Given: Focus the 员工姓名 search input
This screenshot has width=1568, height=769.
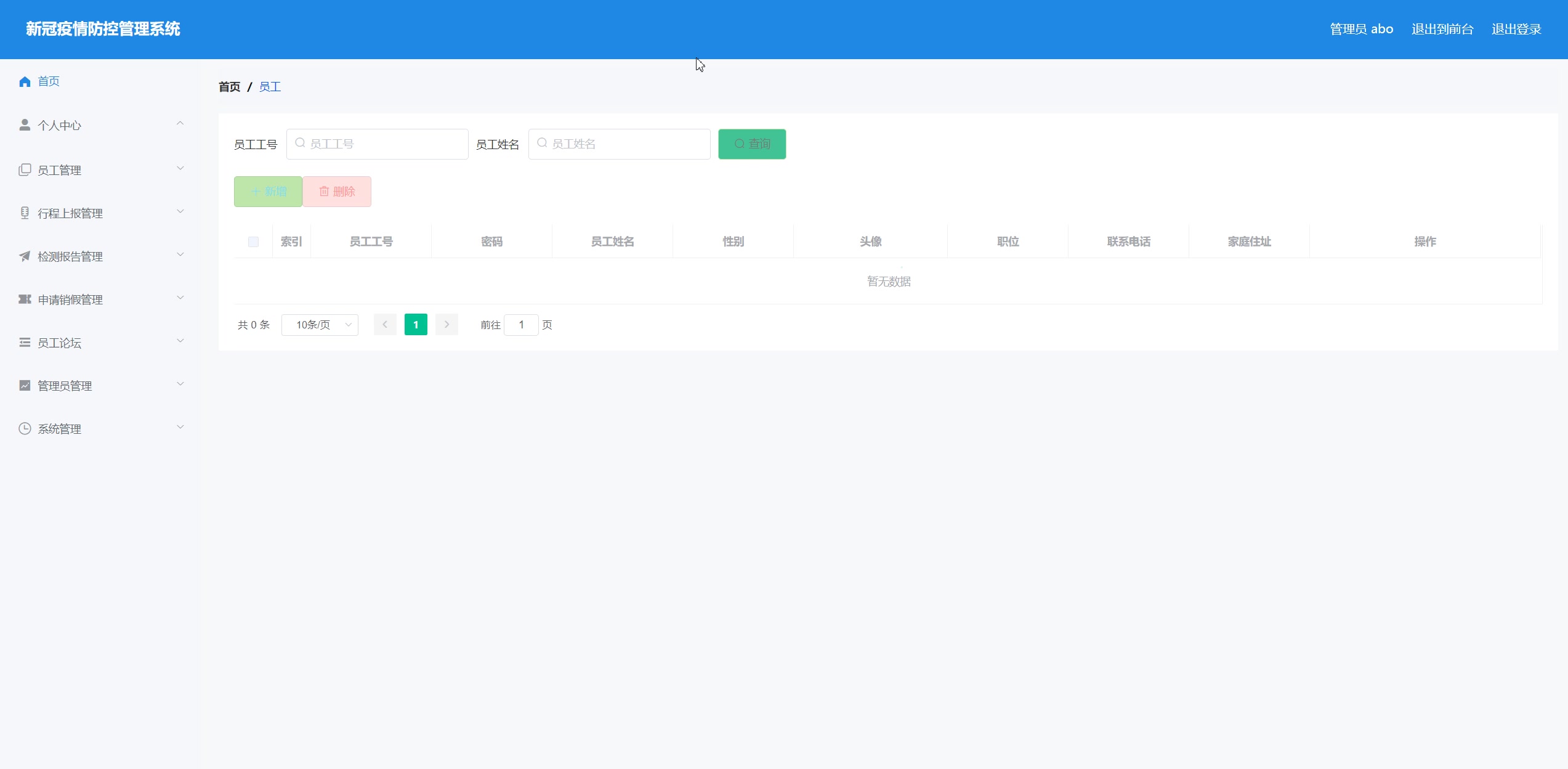Looking at the screenshot, I should pos(620,144).
